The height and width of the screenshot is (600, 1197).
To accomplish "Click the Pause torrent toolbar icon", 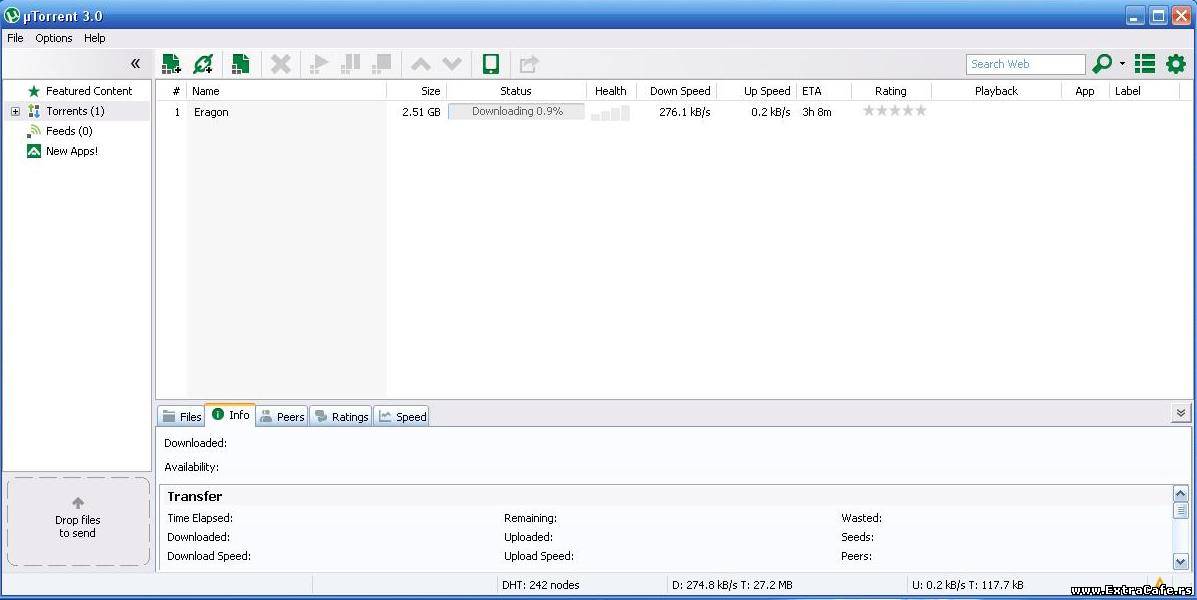I will pyautogui.click(x=350, y=64).
